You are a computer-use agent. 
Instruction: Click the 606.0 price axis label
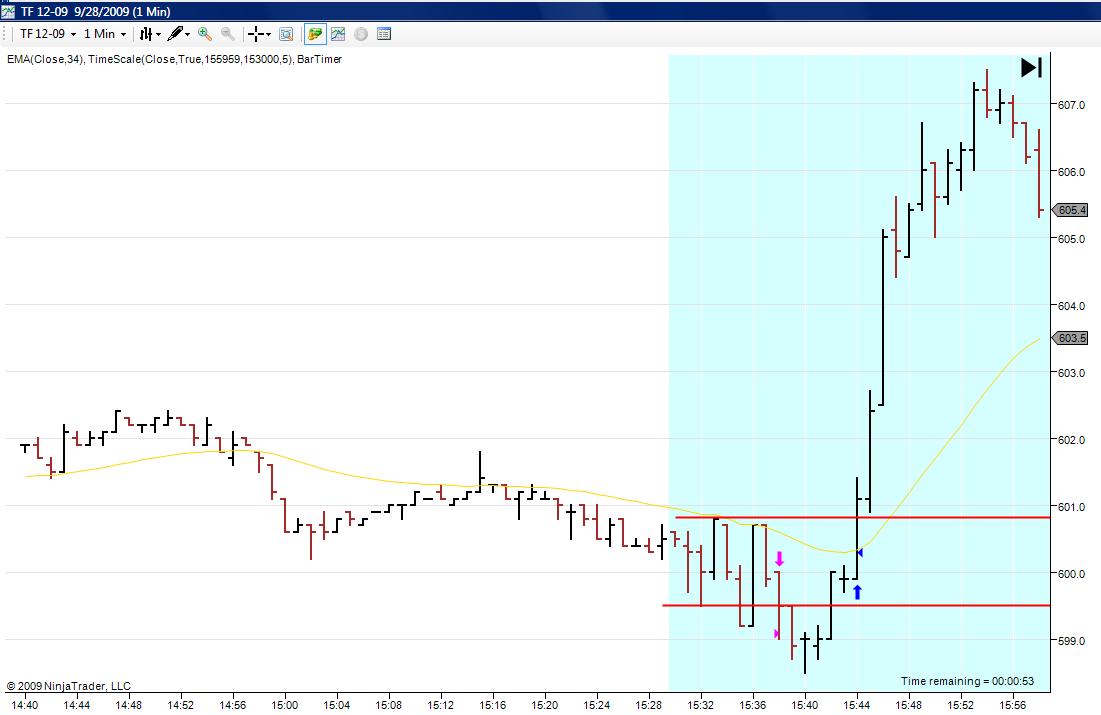pyautogui.click(x=1071, y=171)
